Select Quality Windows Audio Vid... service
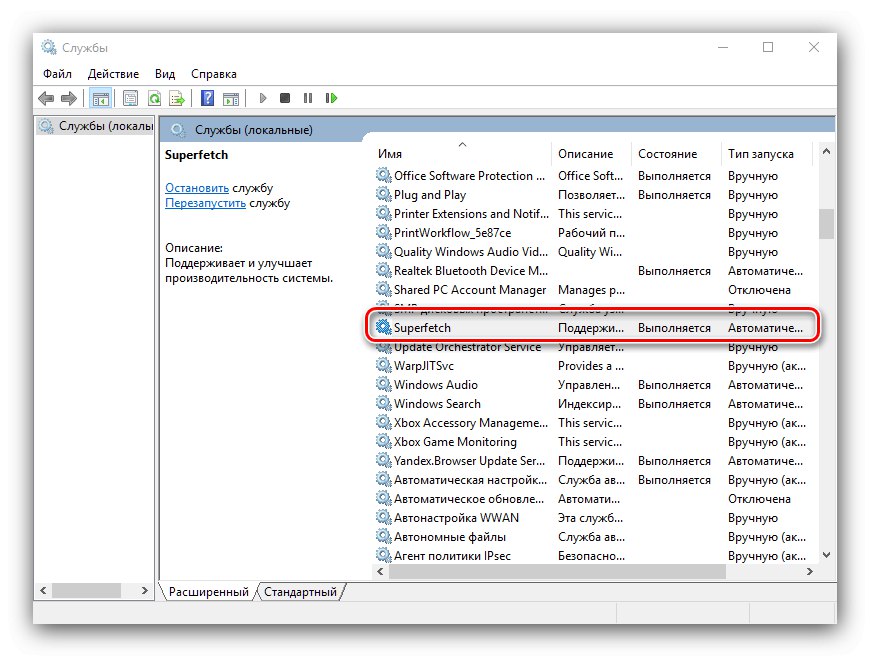Viewport: 870px width, 657px height. click(x=471, y=251)
